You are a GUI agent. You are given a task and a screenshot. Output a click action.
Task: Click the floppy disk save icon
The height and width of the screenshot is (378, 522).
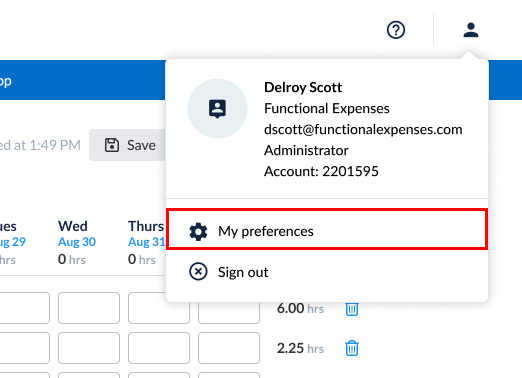coord(112,145)
